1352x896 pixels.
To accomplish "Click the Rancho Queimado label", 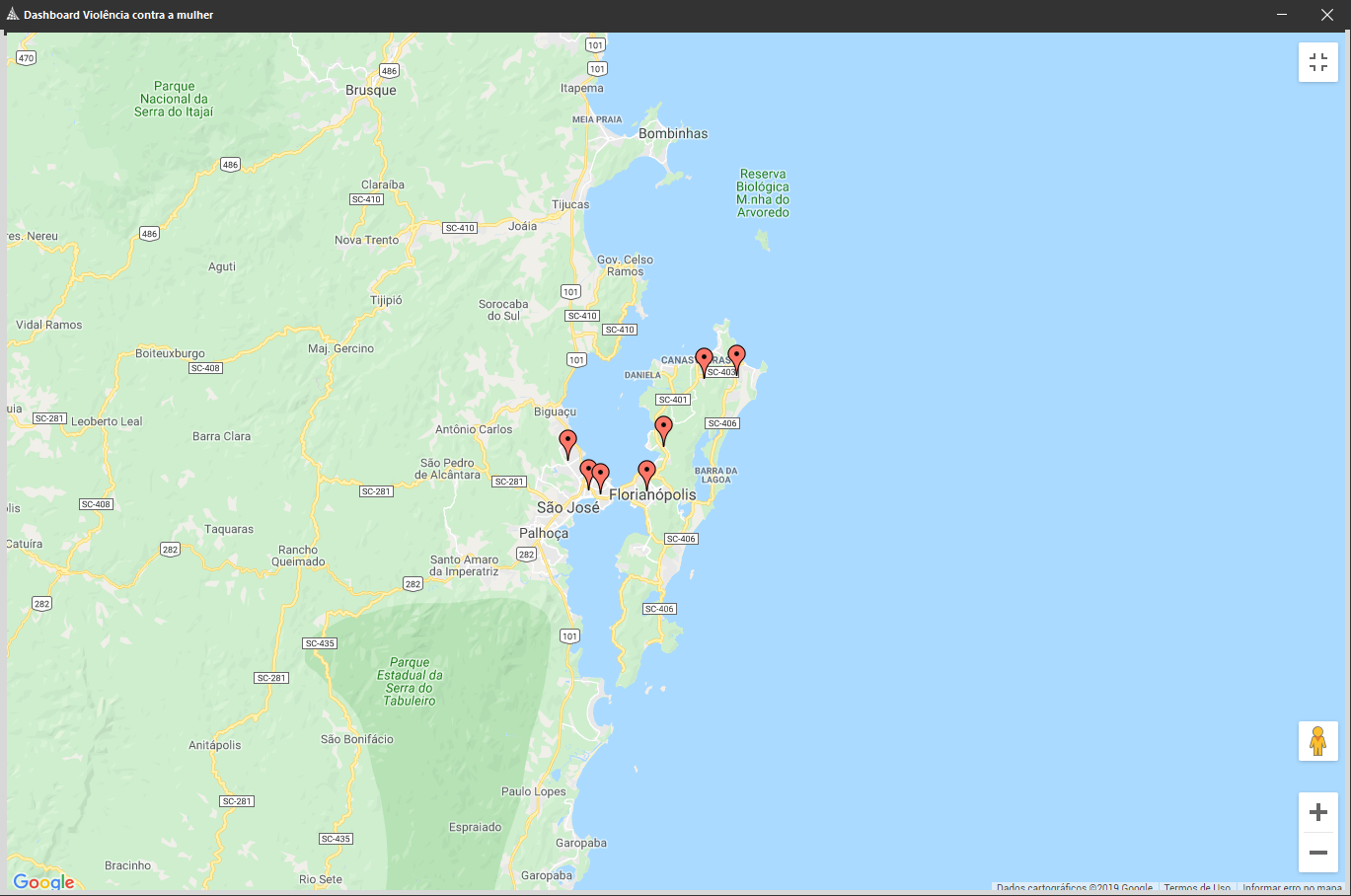I will coord(298,556).
